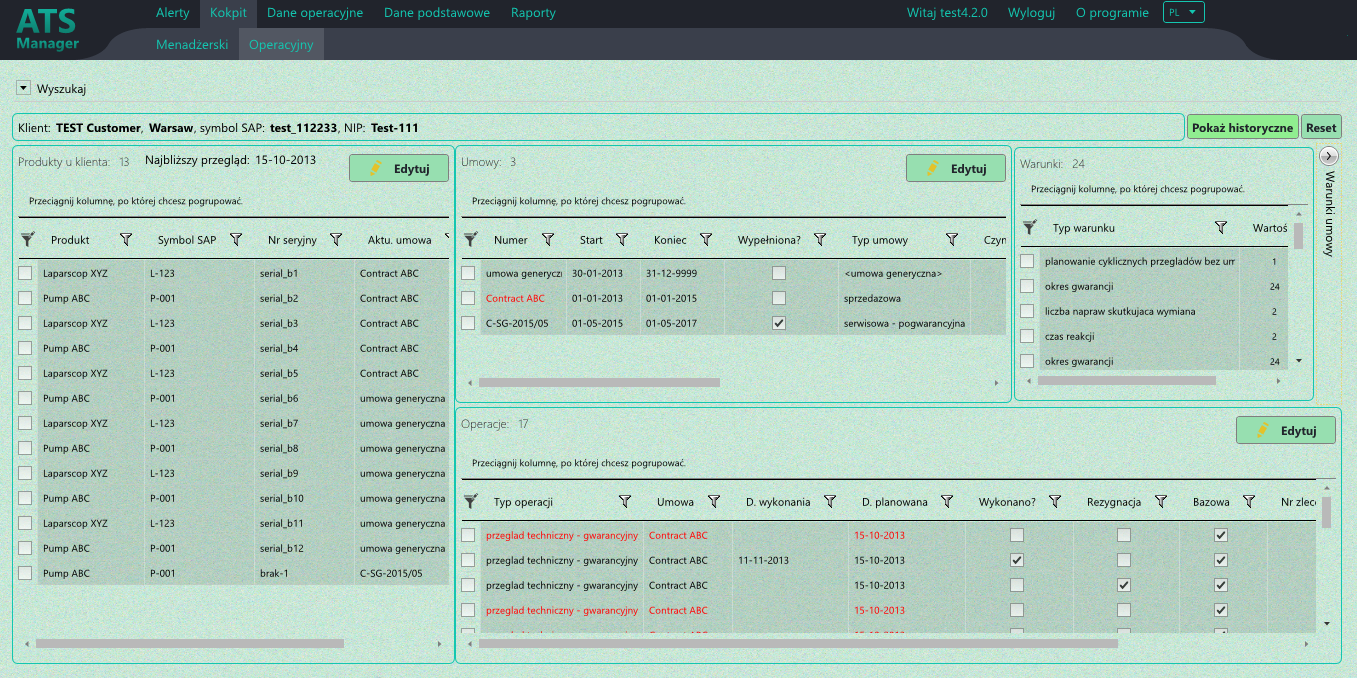Select the checkbox for the serial_b7 row
1357x678 pixels.
point(25,423)
